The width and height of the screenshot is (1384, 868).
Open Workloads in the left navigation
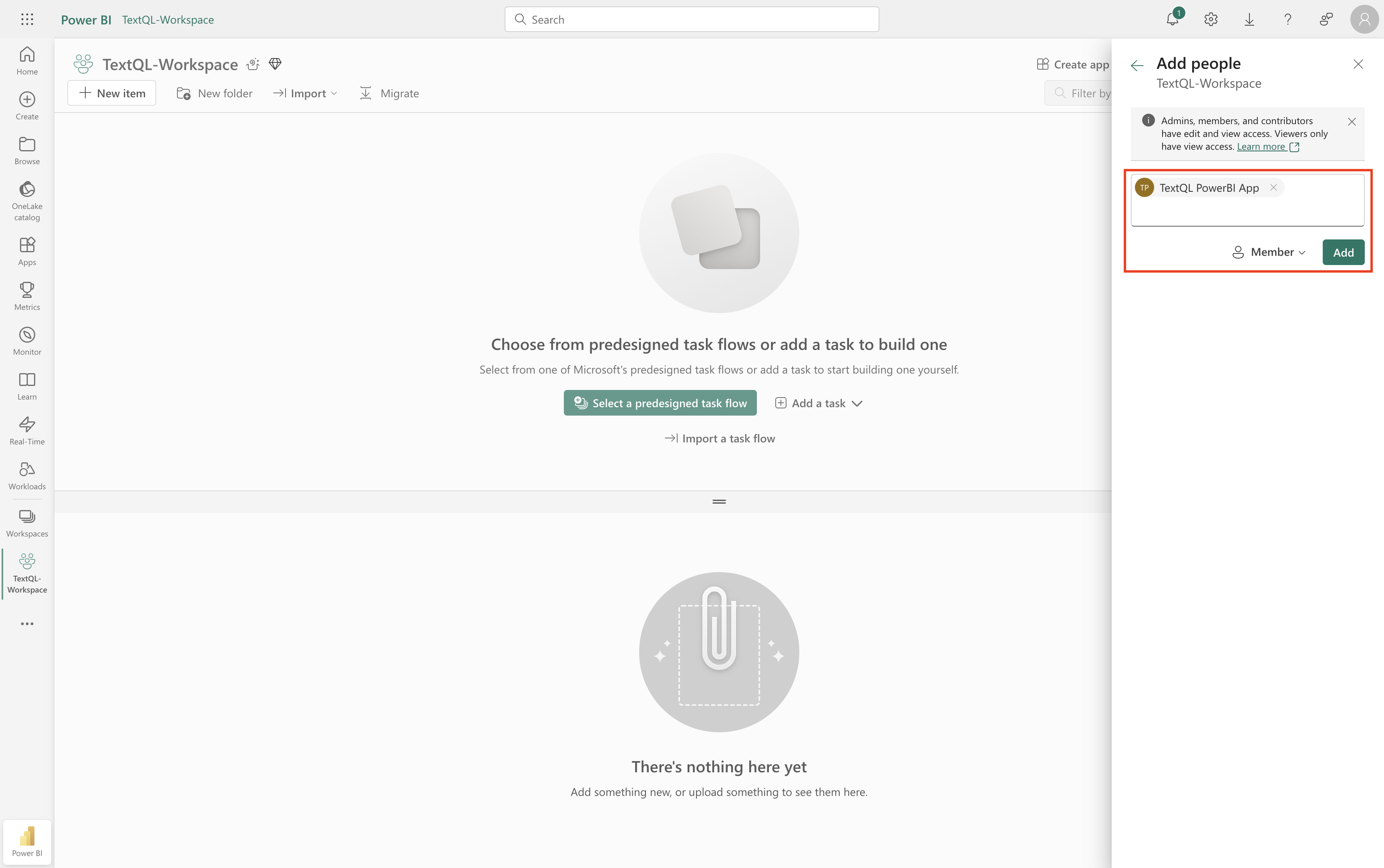click(x=27, y=475)
